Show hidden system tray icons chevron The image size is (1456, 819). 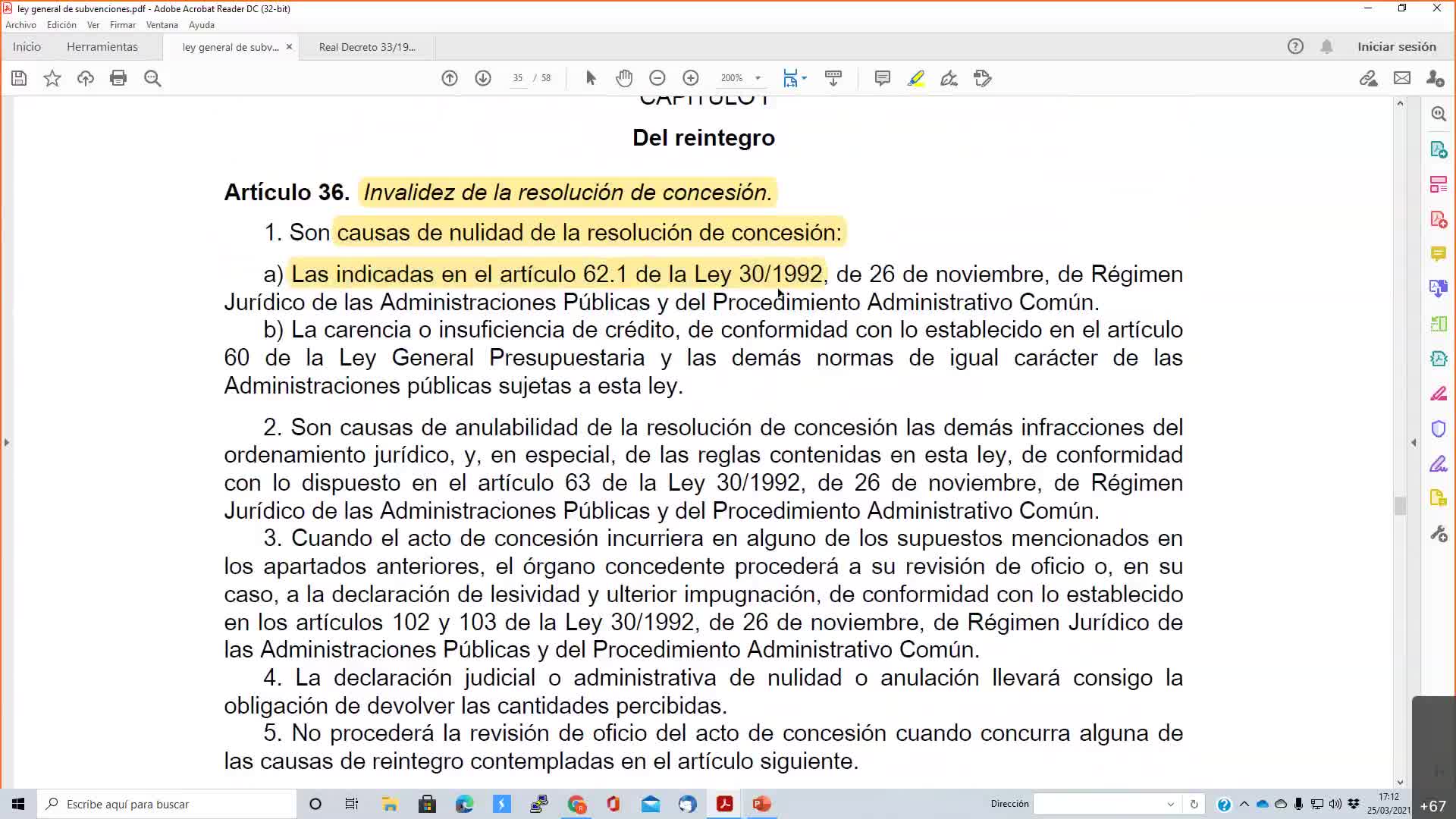[x=1244, y=804]
